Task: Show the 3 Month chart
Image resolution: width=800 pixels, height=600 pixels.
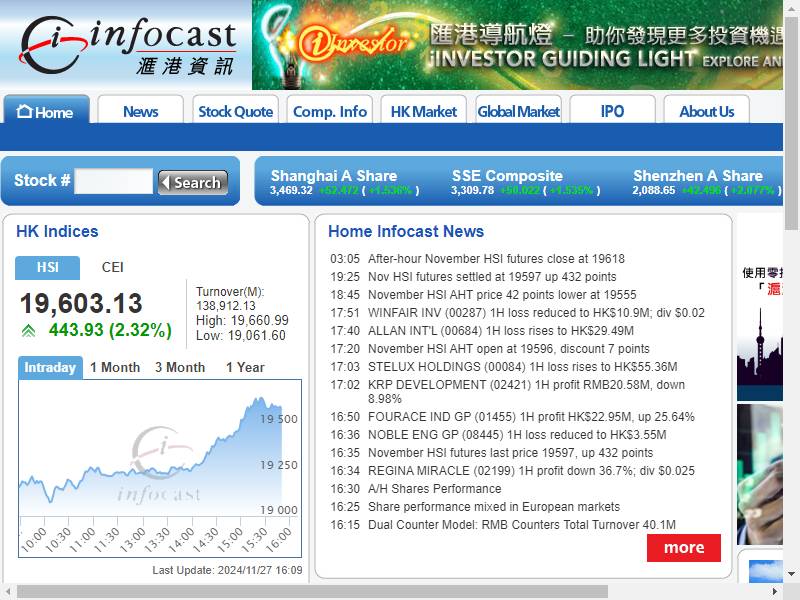Action: click(180, 367)
